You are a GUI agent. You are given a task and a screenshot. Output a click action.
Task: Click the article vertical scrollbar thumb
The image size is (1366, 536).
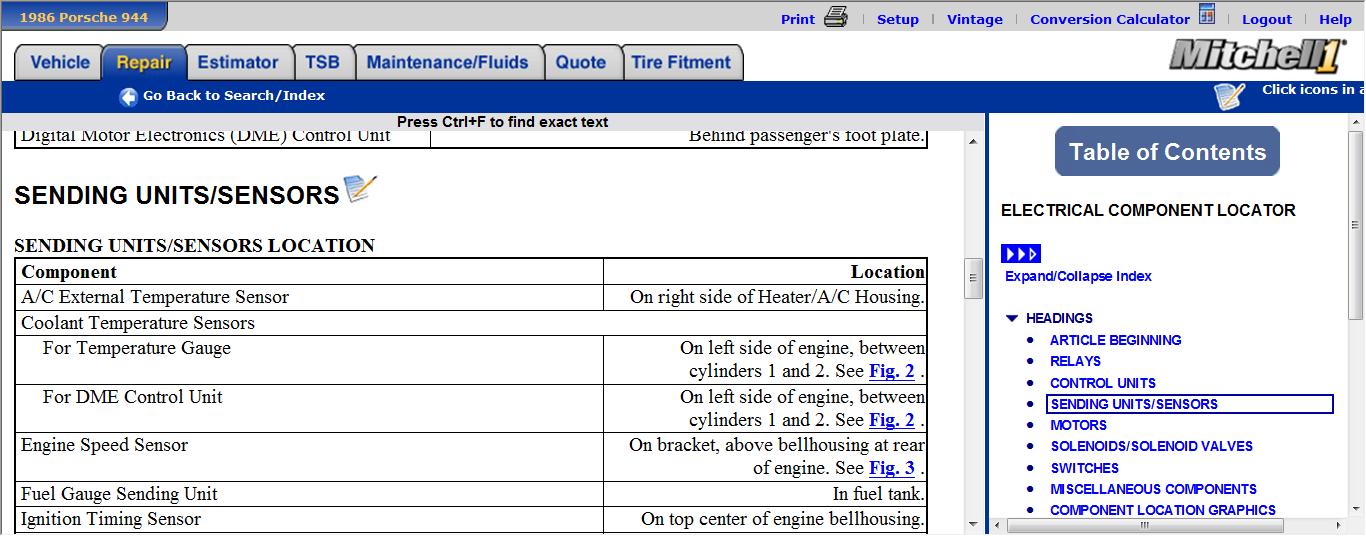973,279
